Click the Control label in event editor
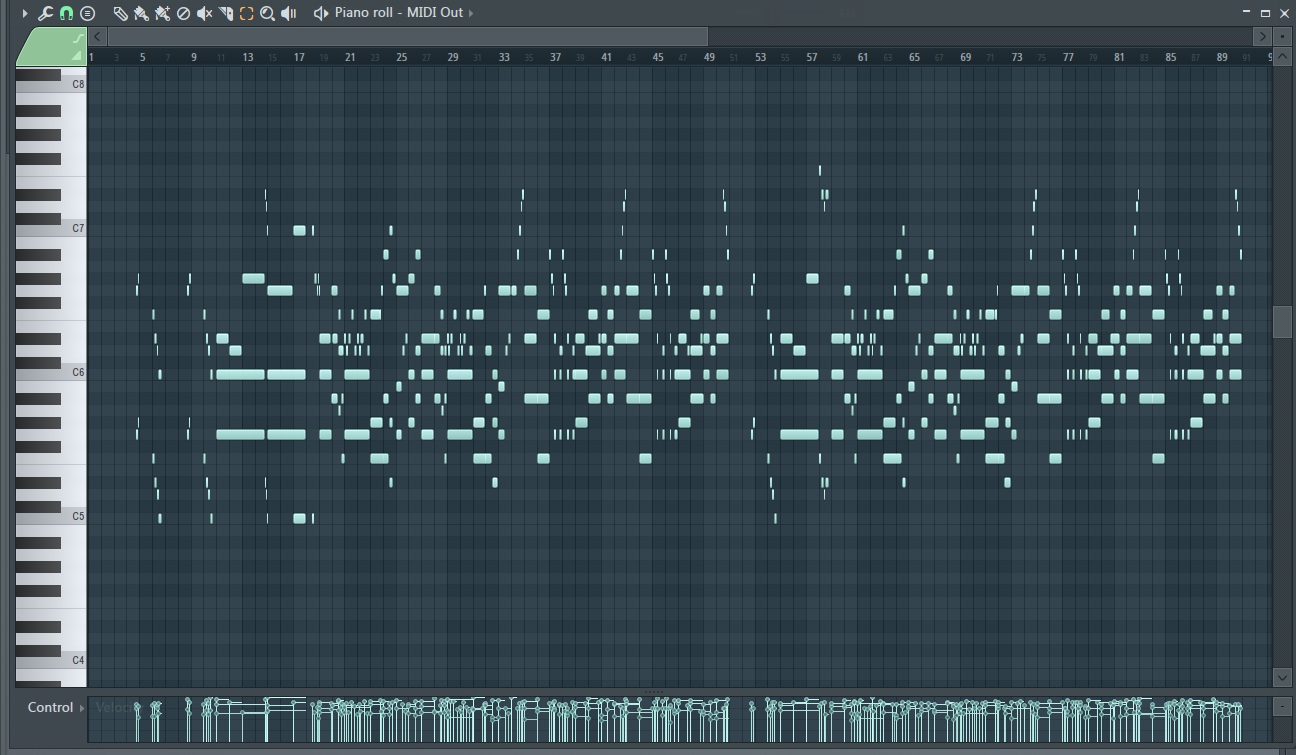Viewport: 1296px width, 755px height. (x=50, y=707)
